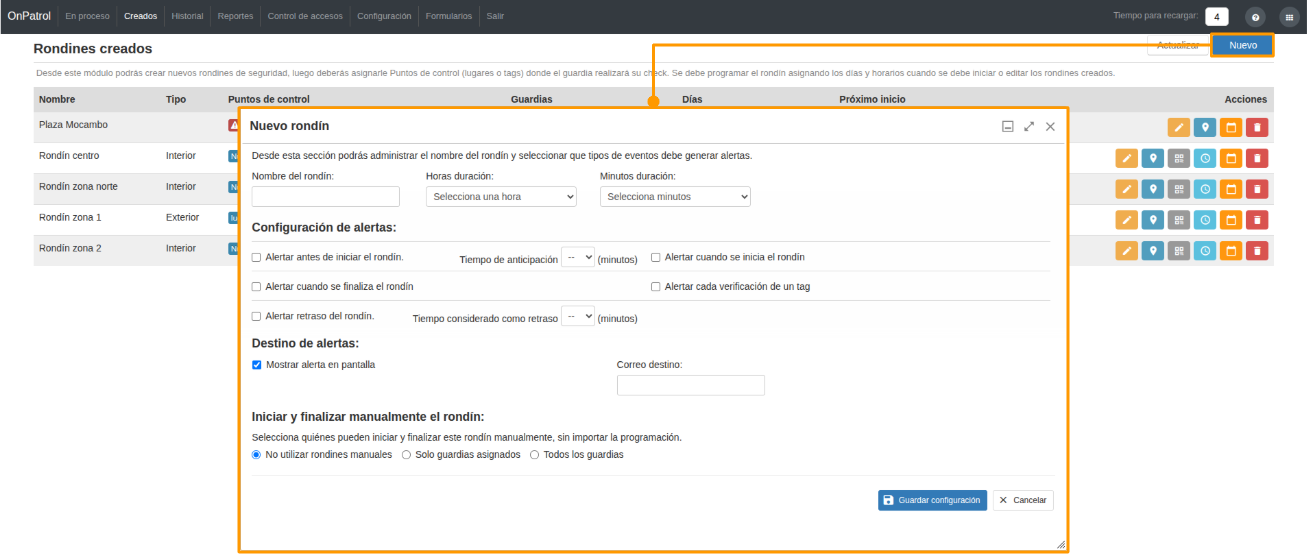Viewport: 1307px width, 557px height.
Task: Open location pin icon for Rondín zona 1
Action: 1153,220
